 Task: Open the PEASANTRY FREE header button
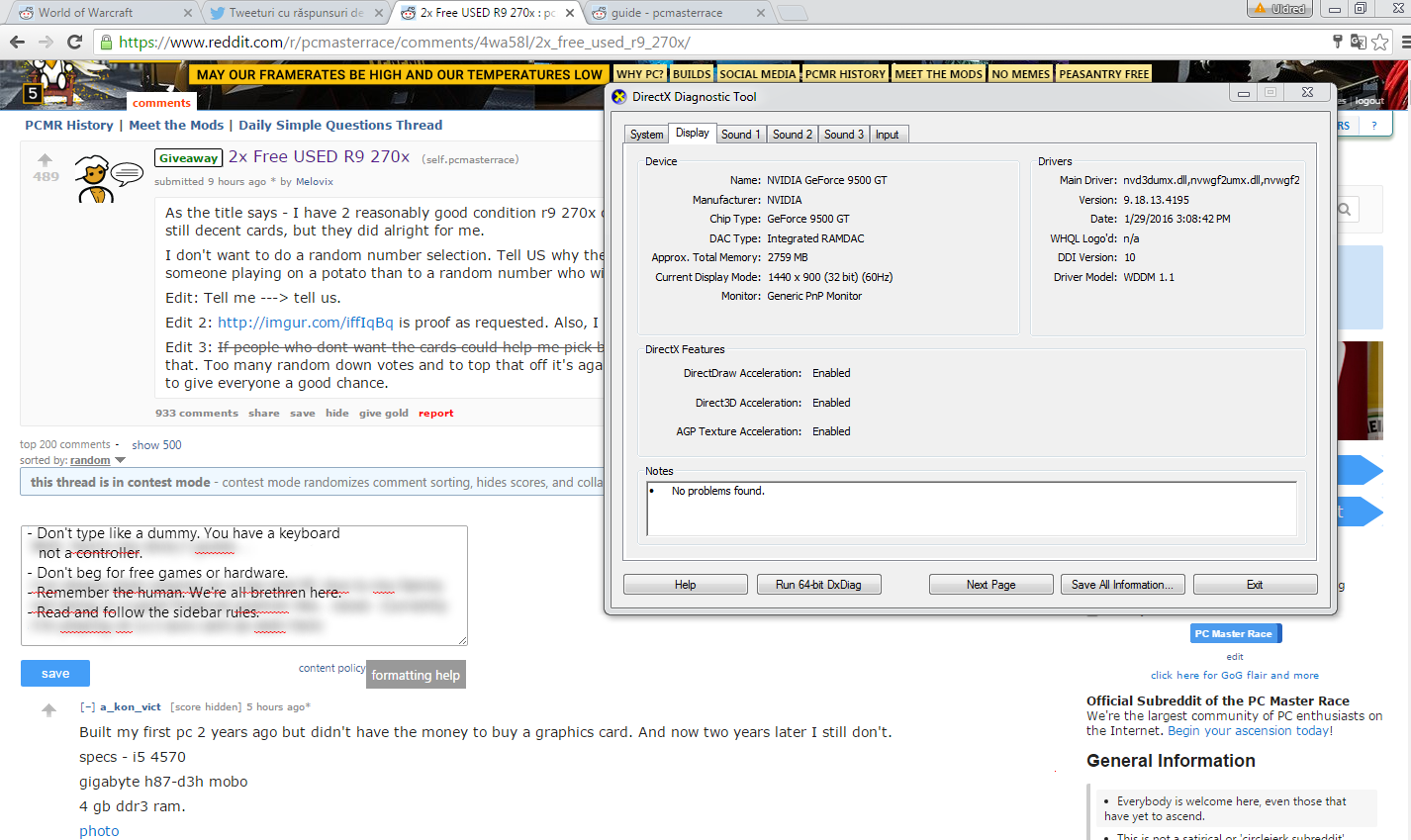pos(1104,74)
